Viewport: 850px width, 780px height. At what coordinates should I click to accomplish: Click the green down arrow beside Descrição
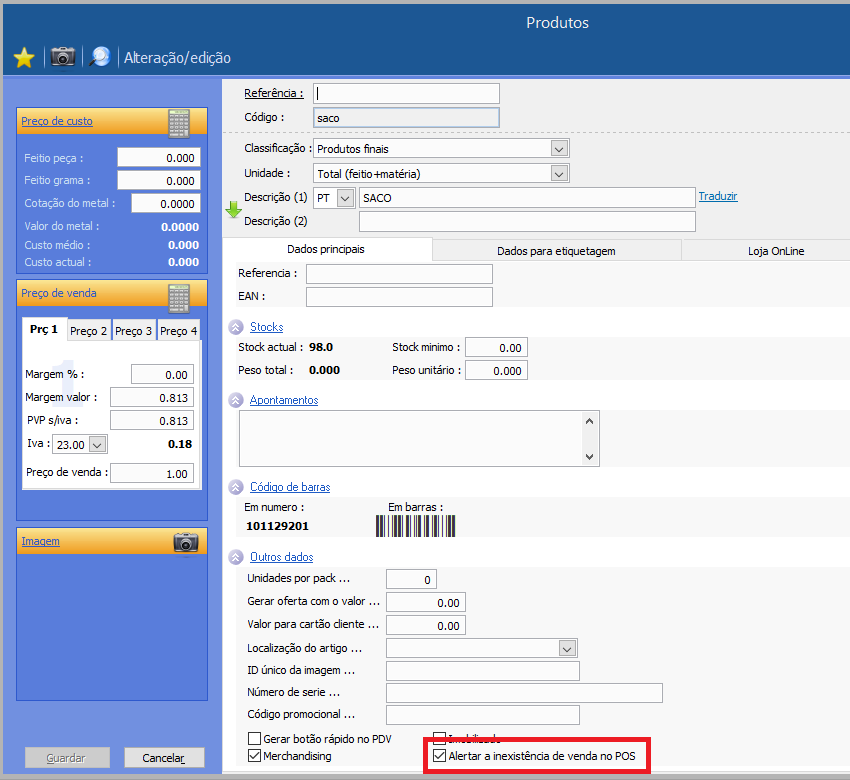click(233, 209)
